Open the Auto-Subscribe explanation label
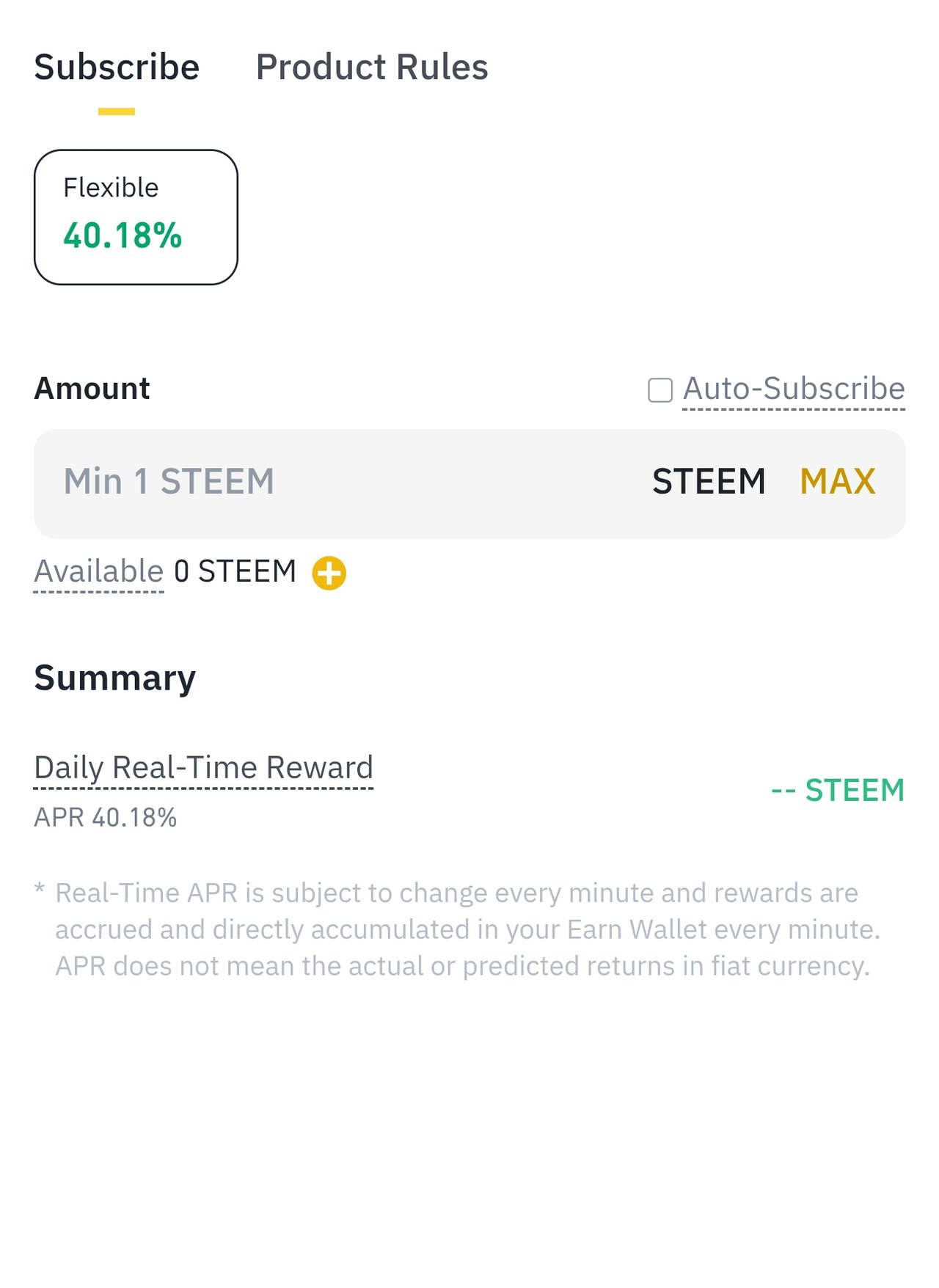Image resolution: width=939 pixels, height=1288 pixels. point(794,389)
